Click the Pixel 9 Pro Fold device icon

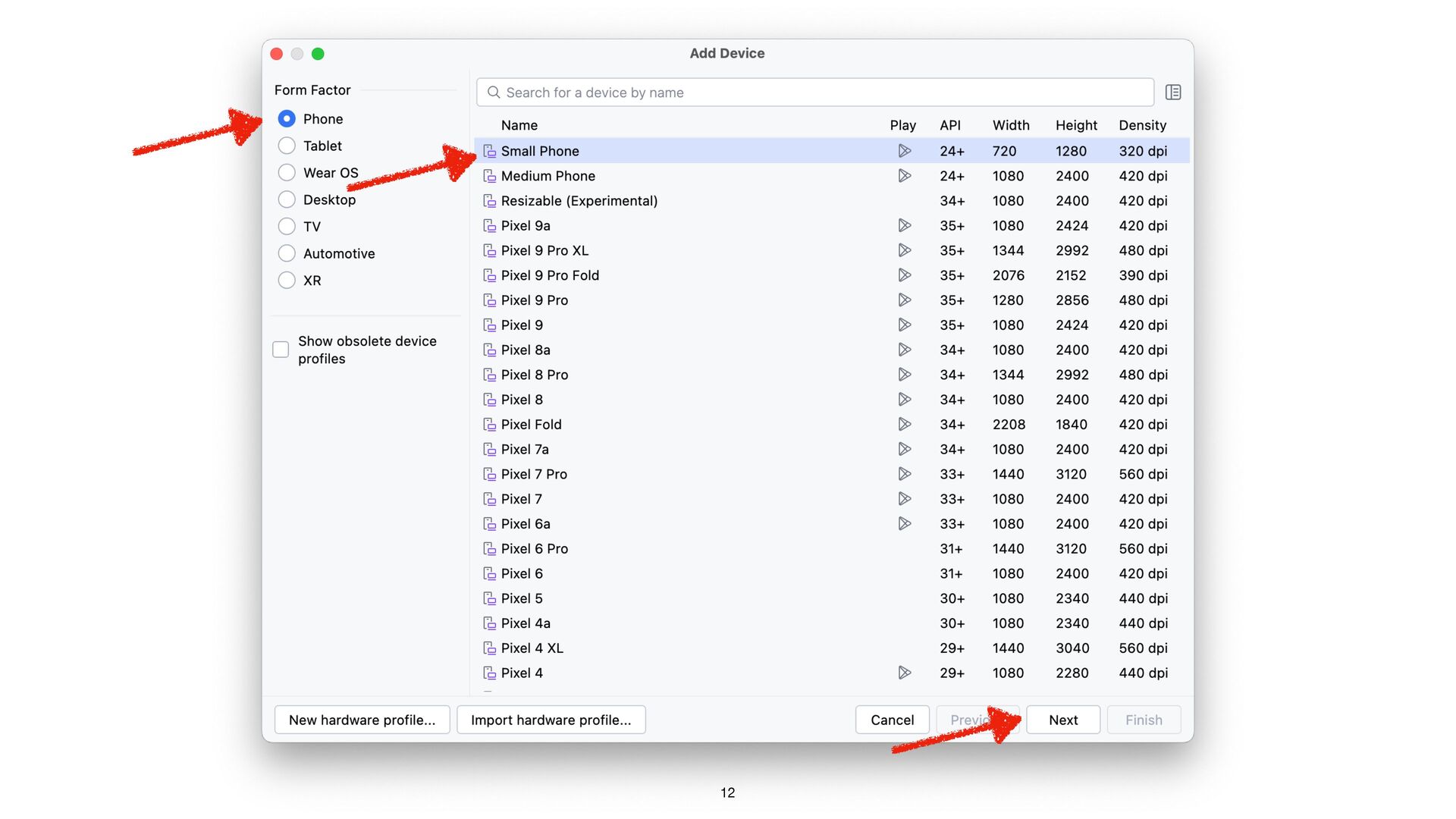coord(490,276)
